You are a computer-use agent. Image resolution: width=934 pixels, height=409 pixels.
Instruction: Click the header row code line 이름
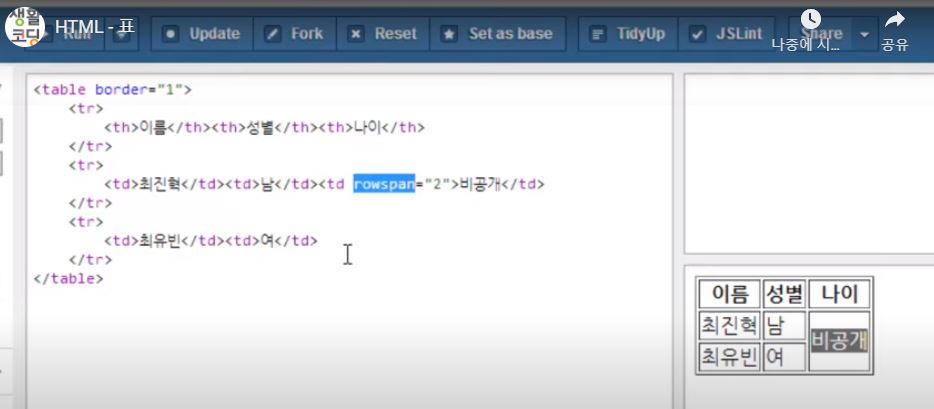point(264,127)
